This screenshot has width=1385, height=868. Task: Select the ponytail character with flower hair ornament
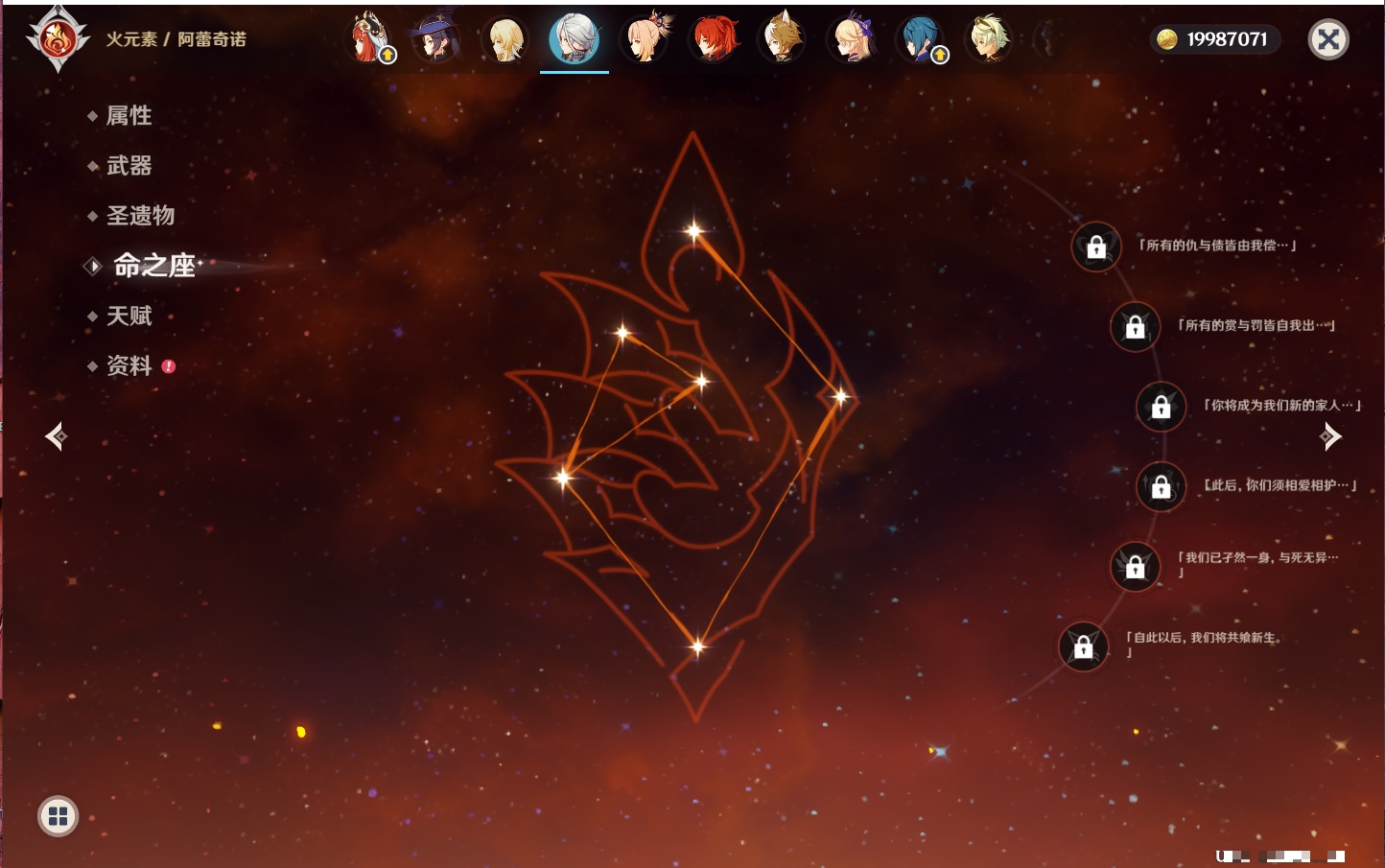point(646,39)
